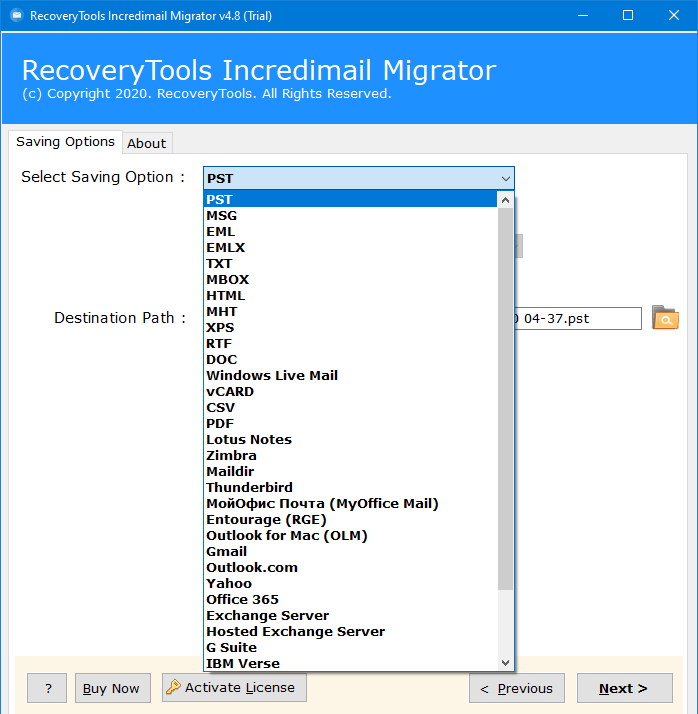698x714 pixels.
Task: Select Exchange Server option
Action: 350,615
